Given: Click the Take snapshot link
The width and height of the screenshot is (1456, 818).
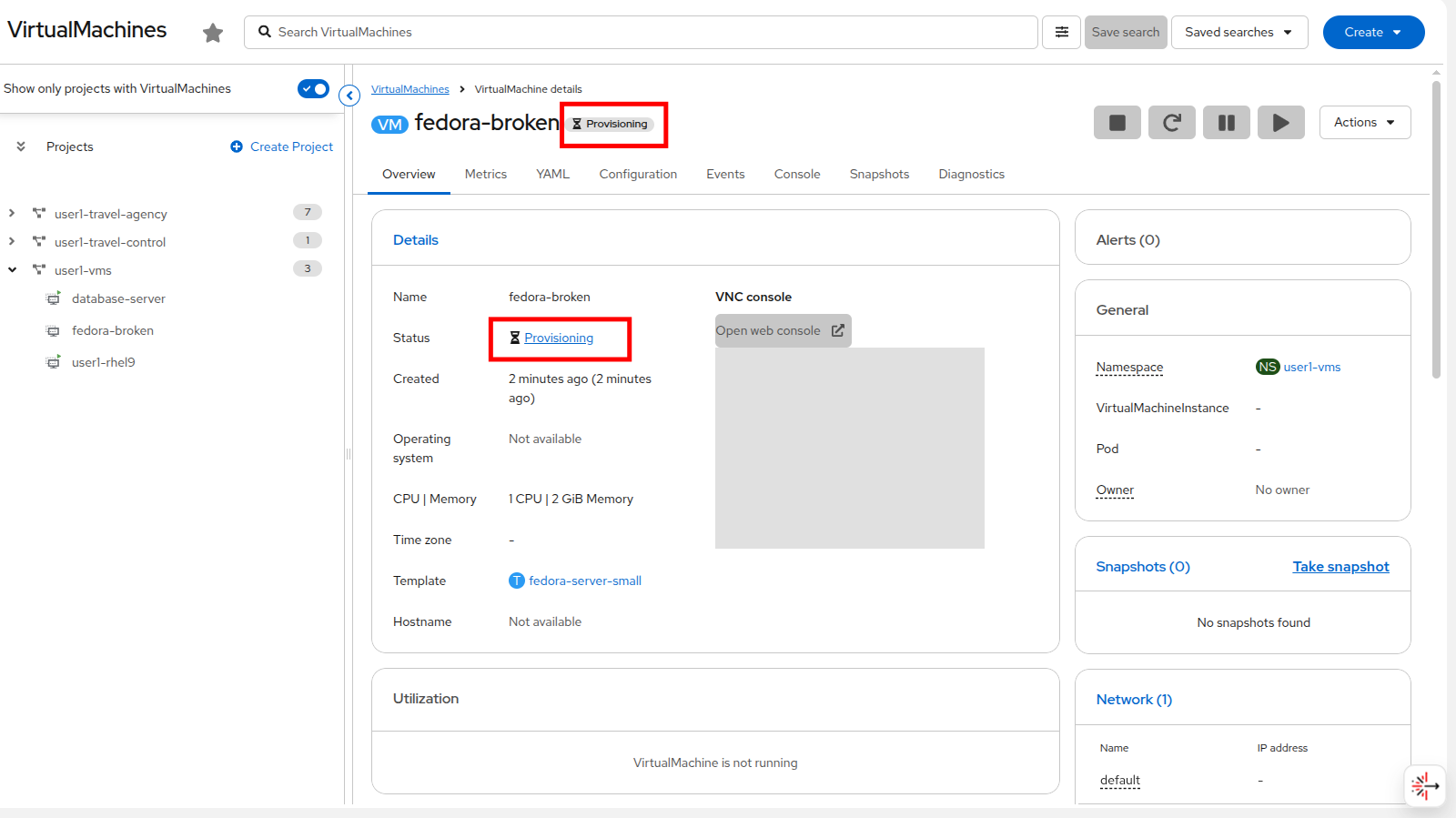Looking at the screenshot, I should [x=1340, y=567].
